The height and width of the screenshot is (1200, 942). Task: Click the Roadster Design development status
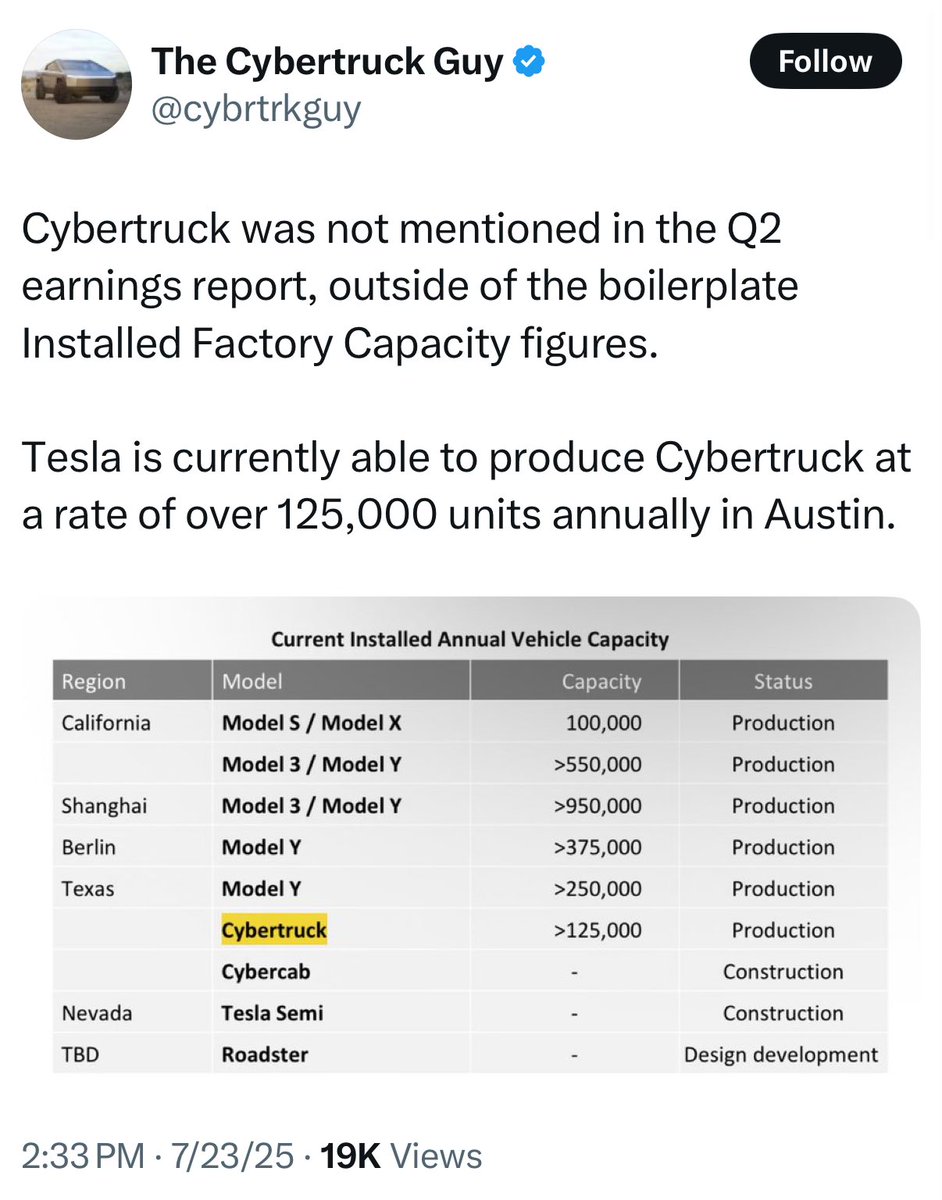coord(781,1054)
